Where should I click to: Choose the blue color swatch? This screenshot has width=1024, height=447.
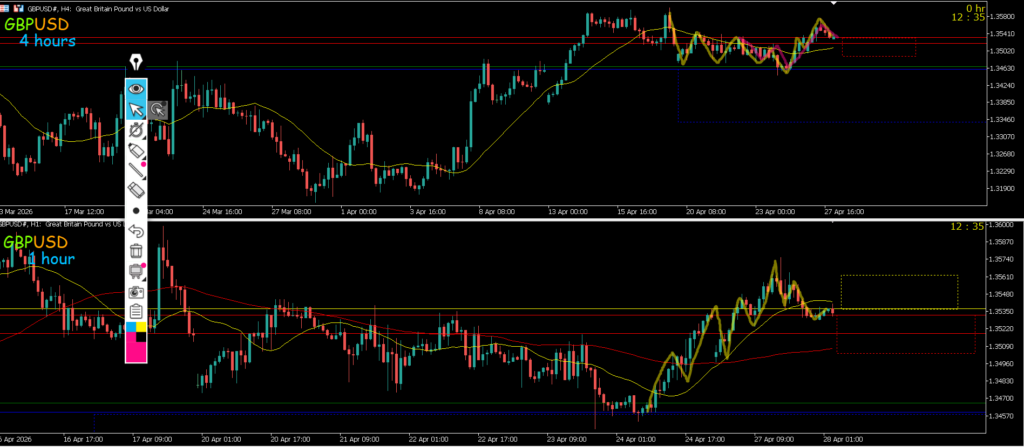130,325
